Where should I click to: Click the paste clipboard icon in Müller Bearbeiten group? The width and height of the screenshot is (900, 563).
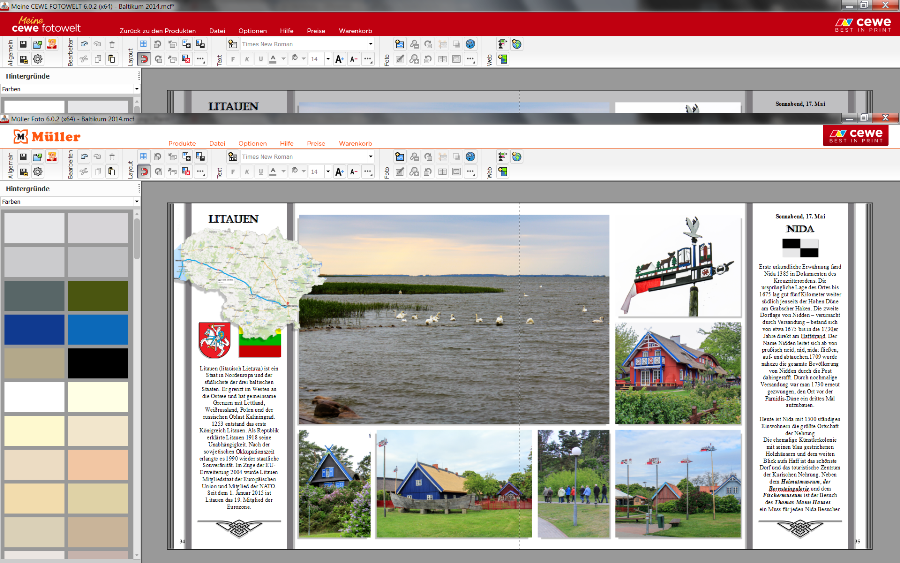click(x=113, y=172)
